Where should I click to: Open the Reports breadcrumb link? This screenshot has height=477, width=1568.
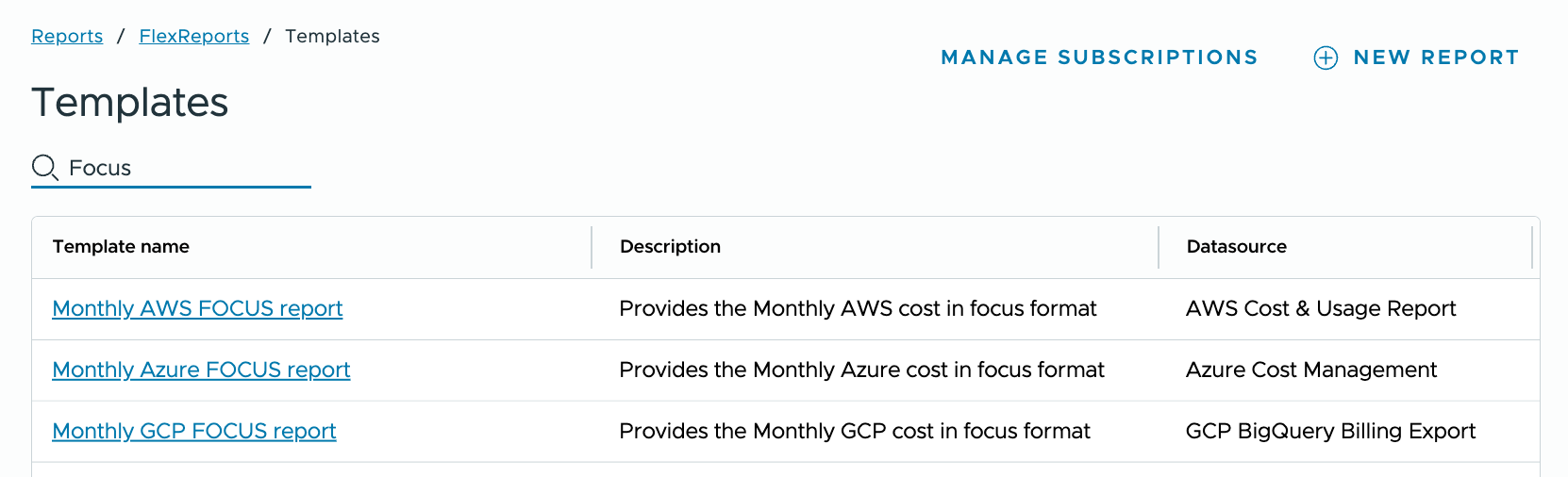tap(67, 36)
